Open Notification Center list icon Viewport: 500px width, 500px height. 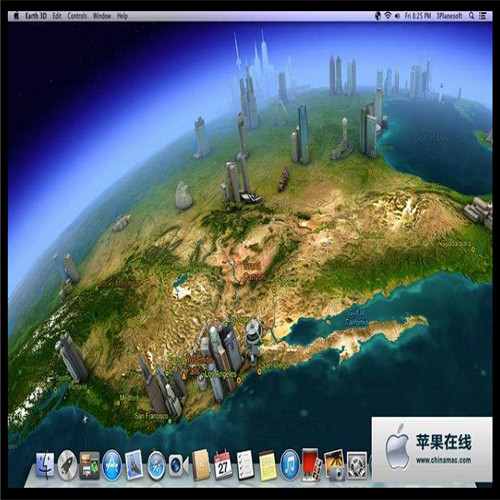[x=483, y=16]
